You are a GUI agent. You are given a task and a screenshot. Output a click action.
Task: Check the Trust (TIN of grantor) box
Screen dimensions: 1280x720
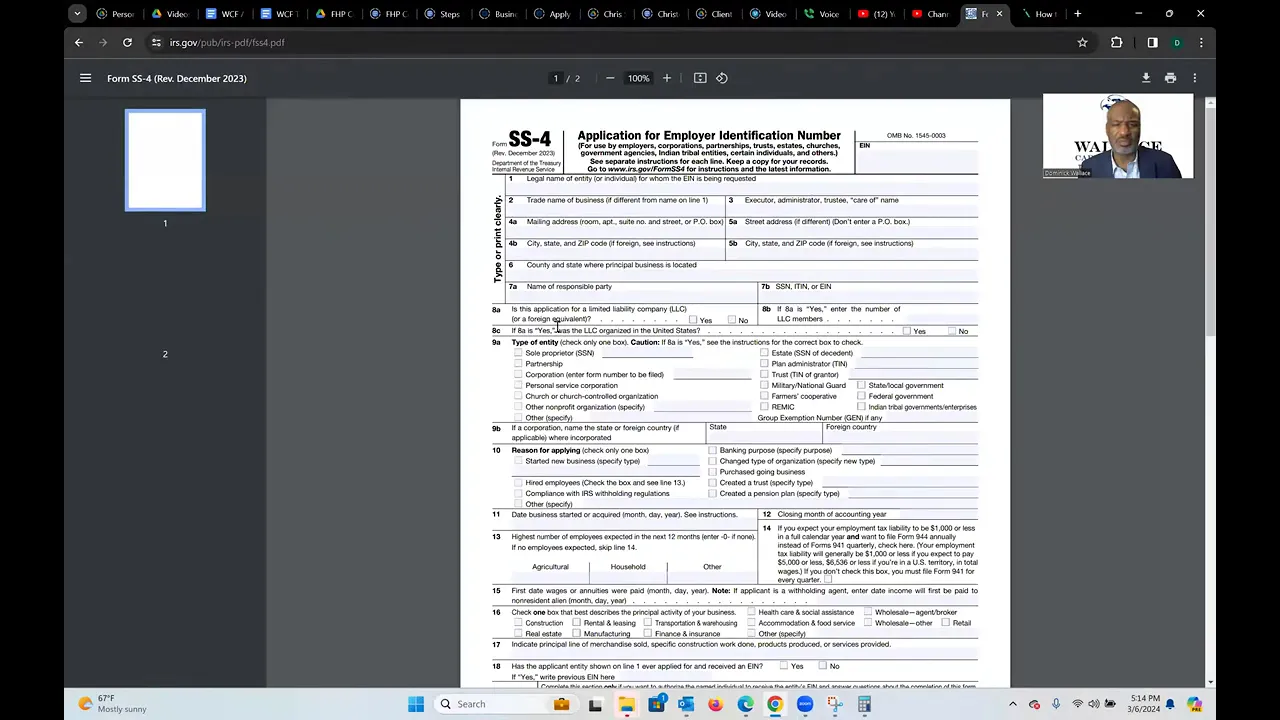point(764,374)
